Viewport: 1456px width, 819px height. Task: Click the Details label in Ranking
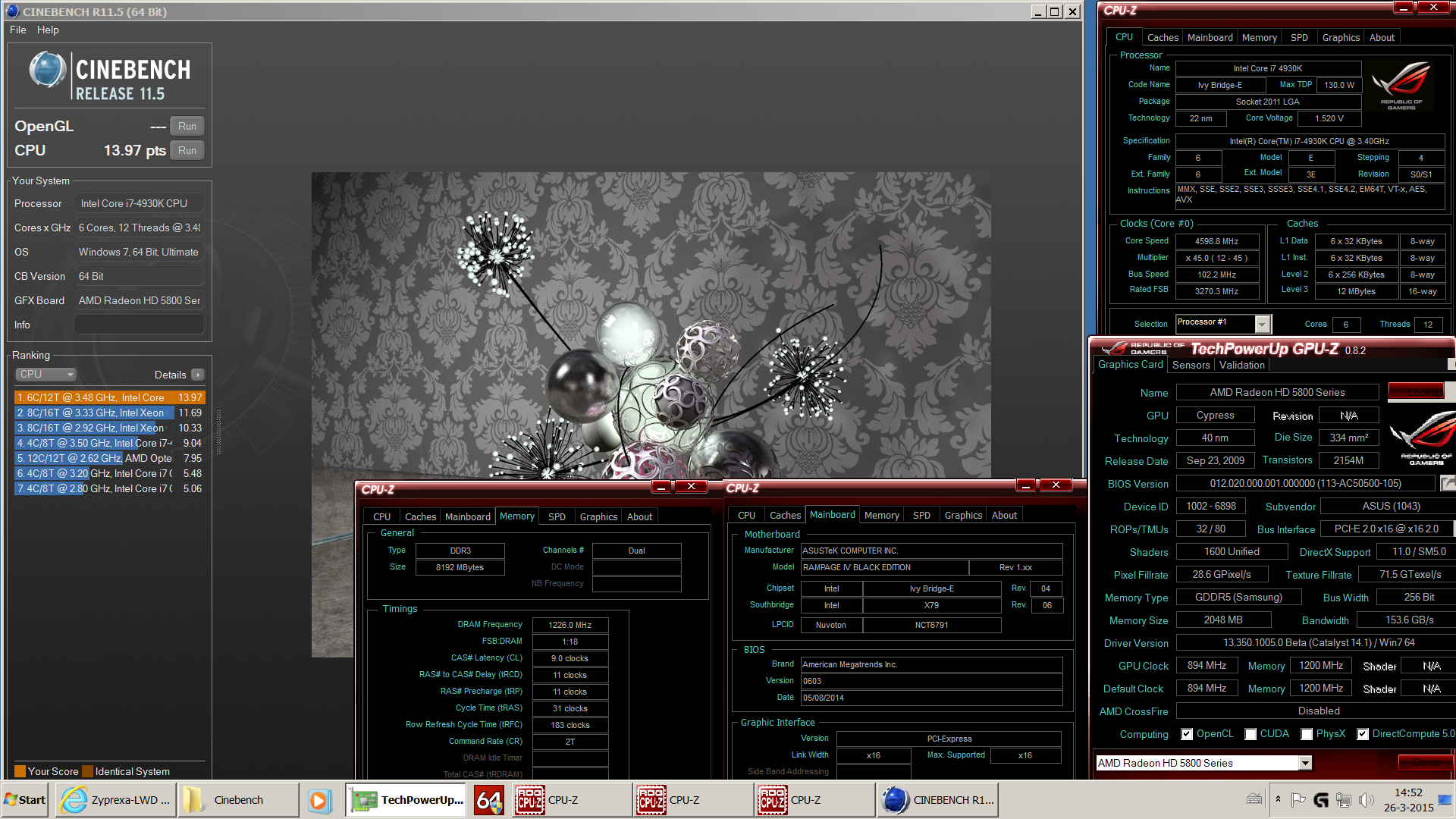(x=170, y=375)
